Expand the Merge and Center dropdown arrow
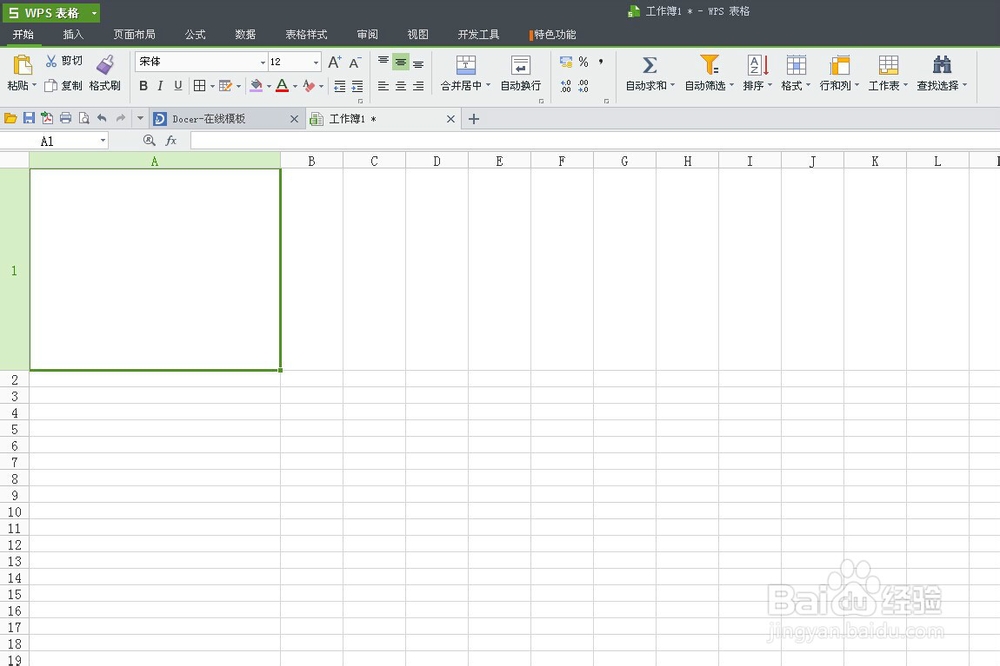This screenshot has height=666, width=1000. coord(489,85)
